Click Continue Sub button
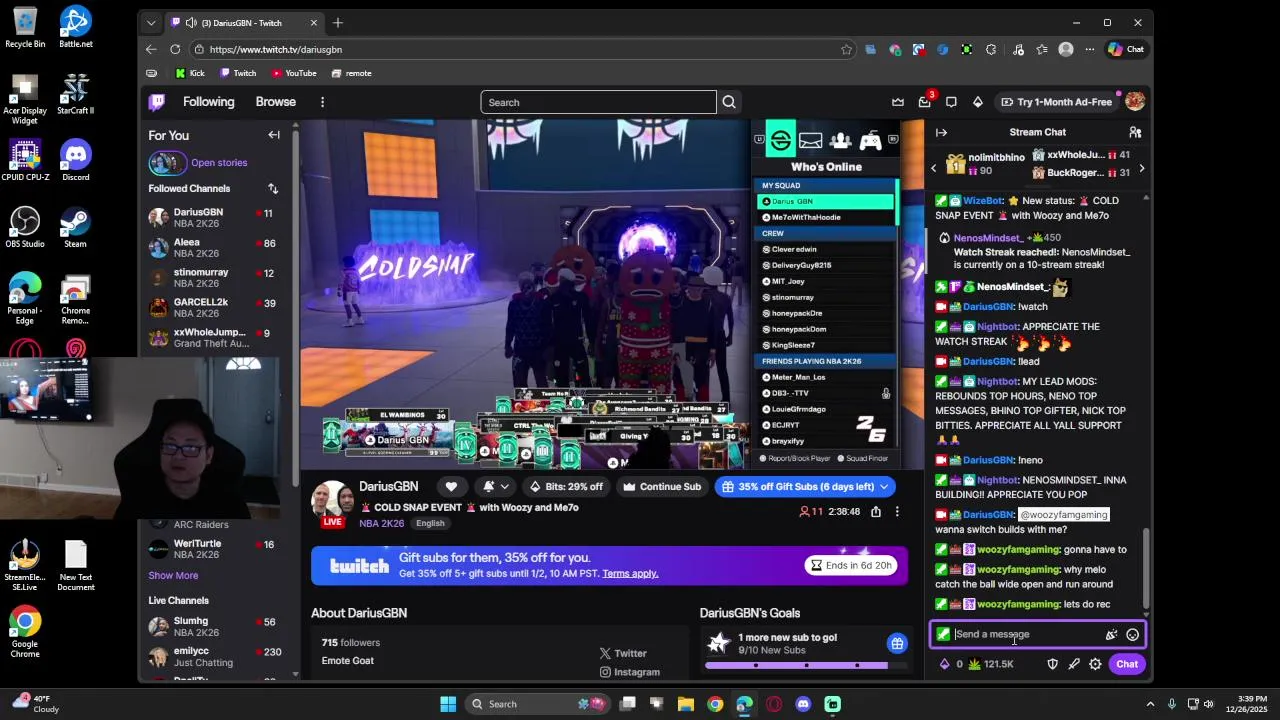This screenshot has height=720, width=1280. [661, 486]
